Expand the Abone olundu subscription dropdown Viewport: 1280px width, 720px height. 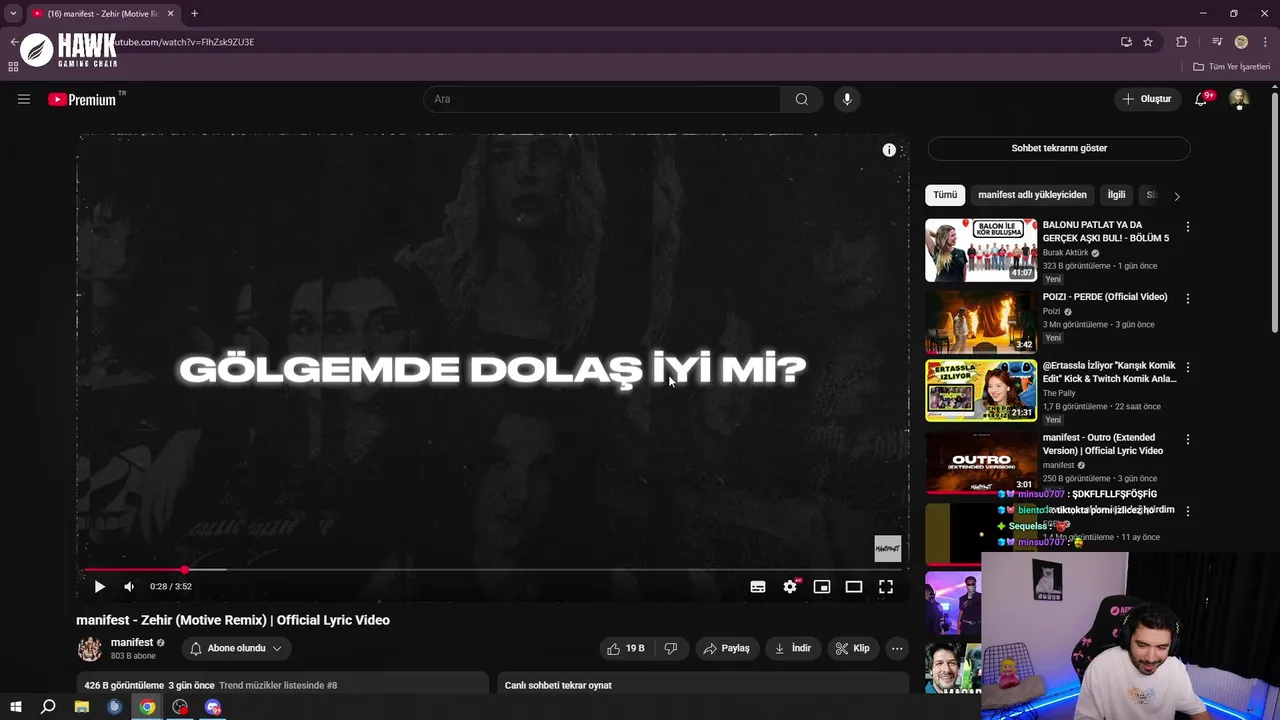point(236,648)
